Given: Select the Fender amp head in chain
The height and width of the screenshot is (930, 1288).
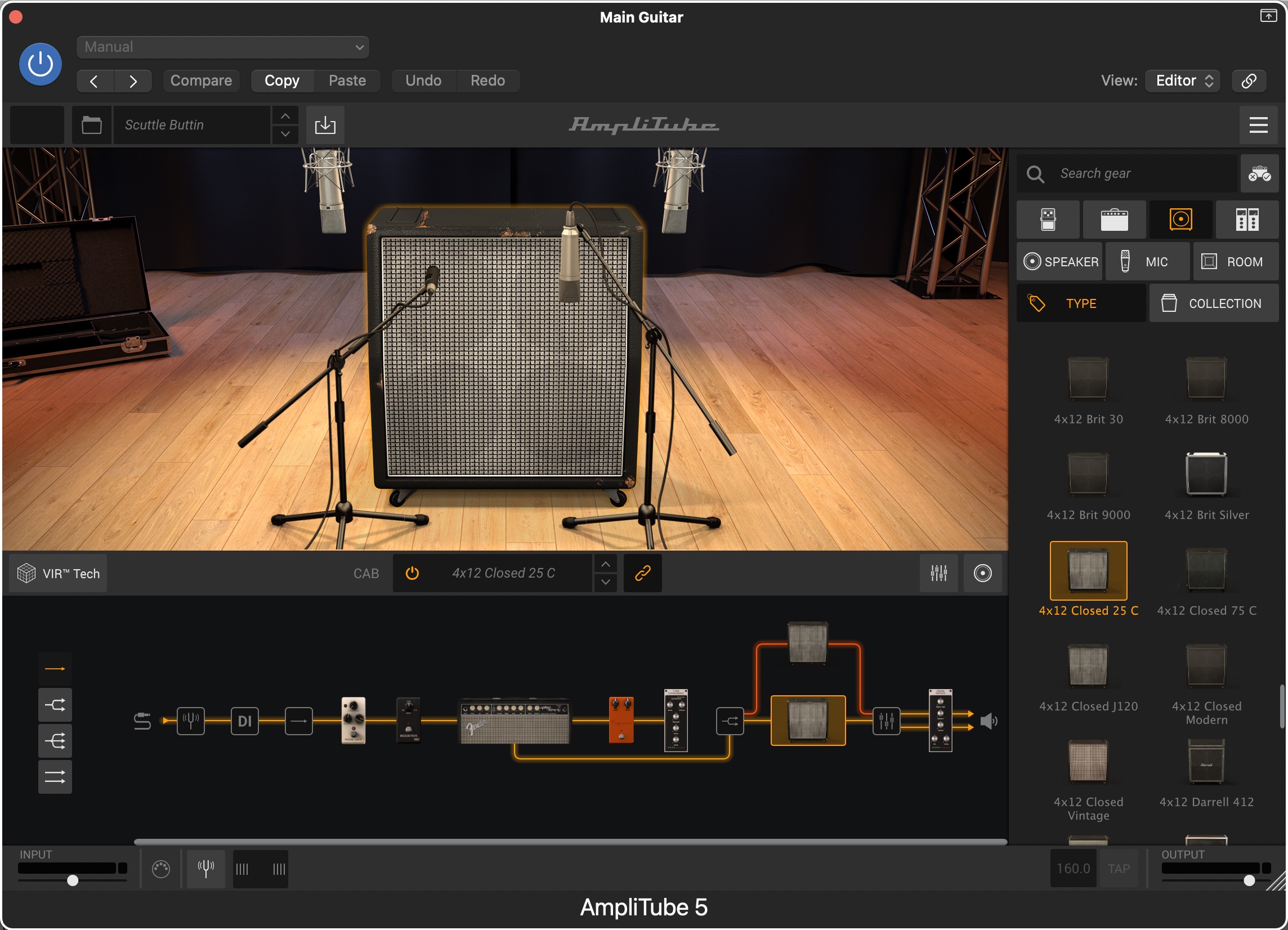Looking at the screenshot, I should click(x=514, y=721).
